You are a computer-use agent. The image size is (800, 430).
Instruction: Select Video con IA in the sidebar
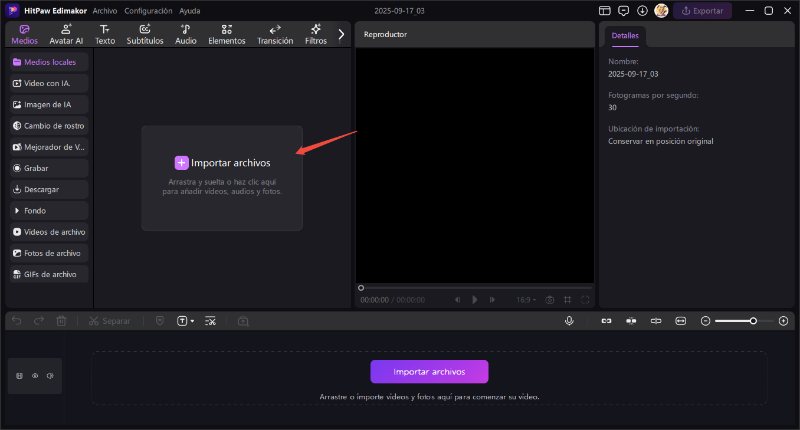(x=49, y=83)
